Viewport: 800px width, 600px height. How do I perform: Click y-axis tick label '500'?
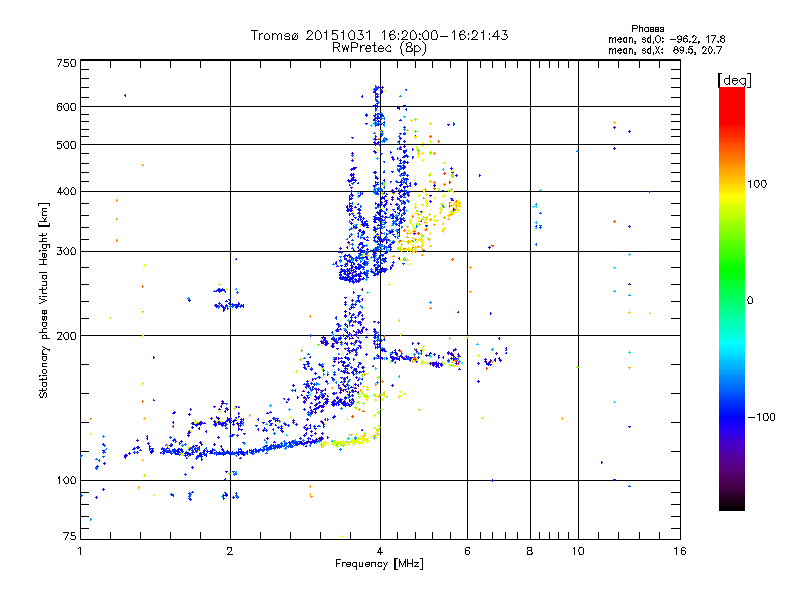(x=66, y=145)
